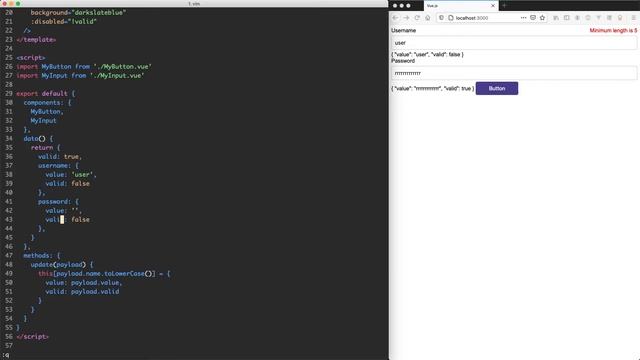The width and height of the screenshot is (640, 360).
Task: Focus the Username input field
Action: [x=514, y=43]
